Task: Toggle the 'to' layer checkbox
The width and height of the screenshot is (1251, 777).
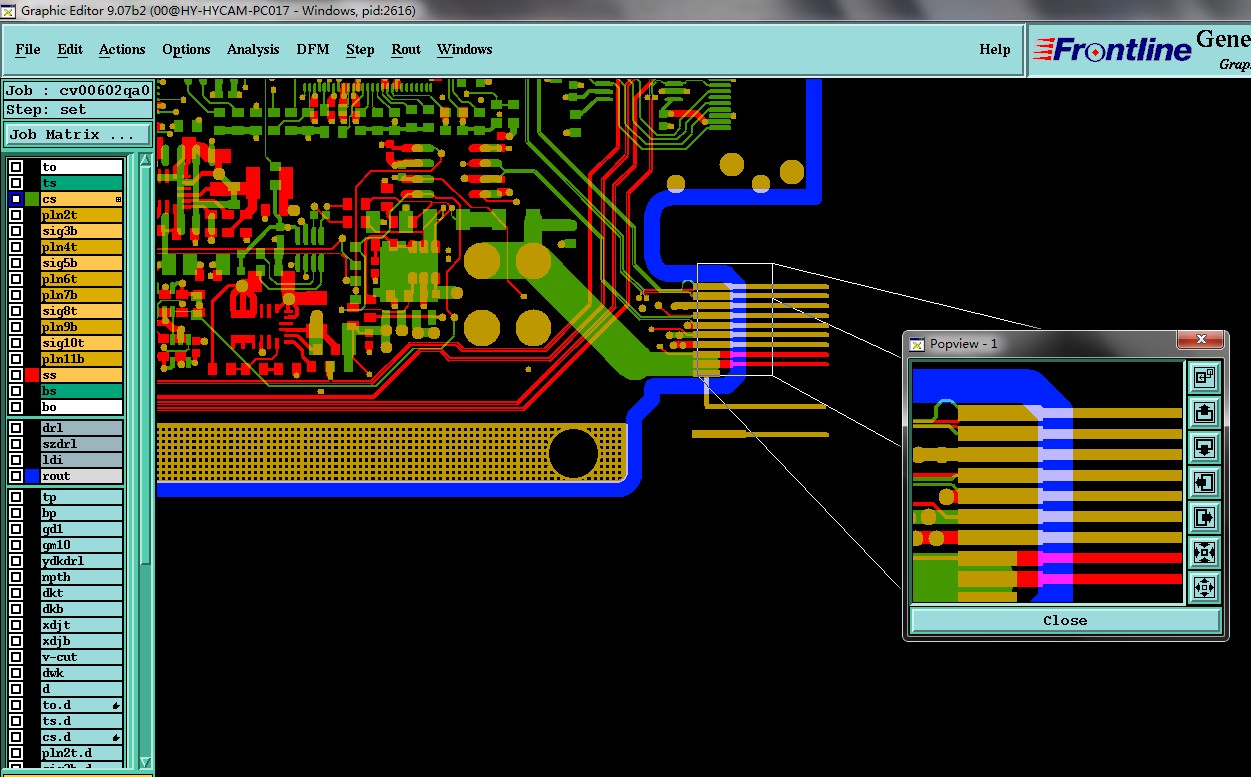Action: click(16, 167)
